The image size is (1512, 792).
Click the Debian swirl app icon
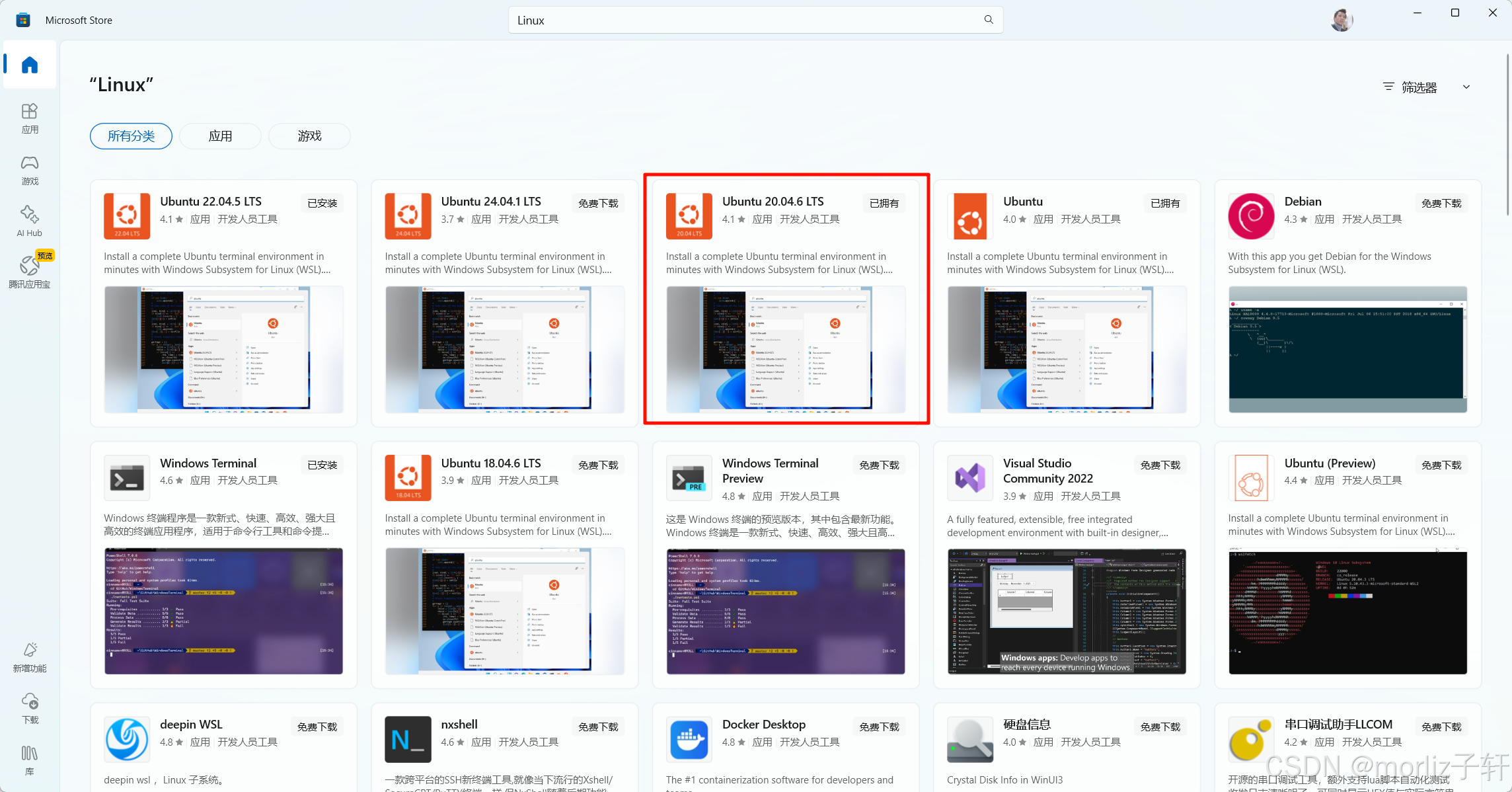(x=1251, y=216)
